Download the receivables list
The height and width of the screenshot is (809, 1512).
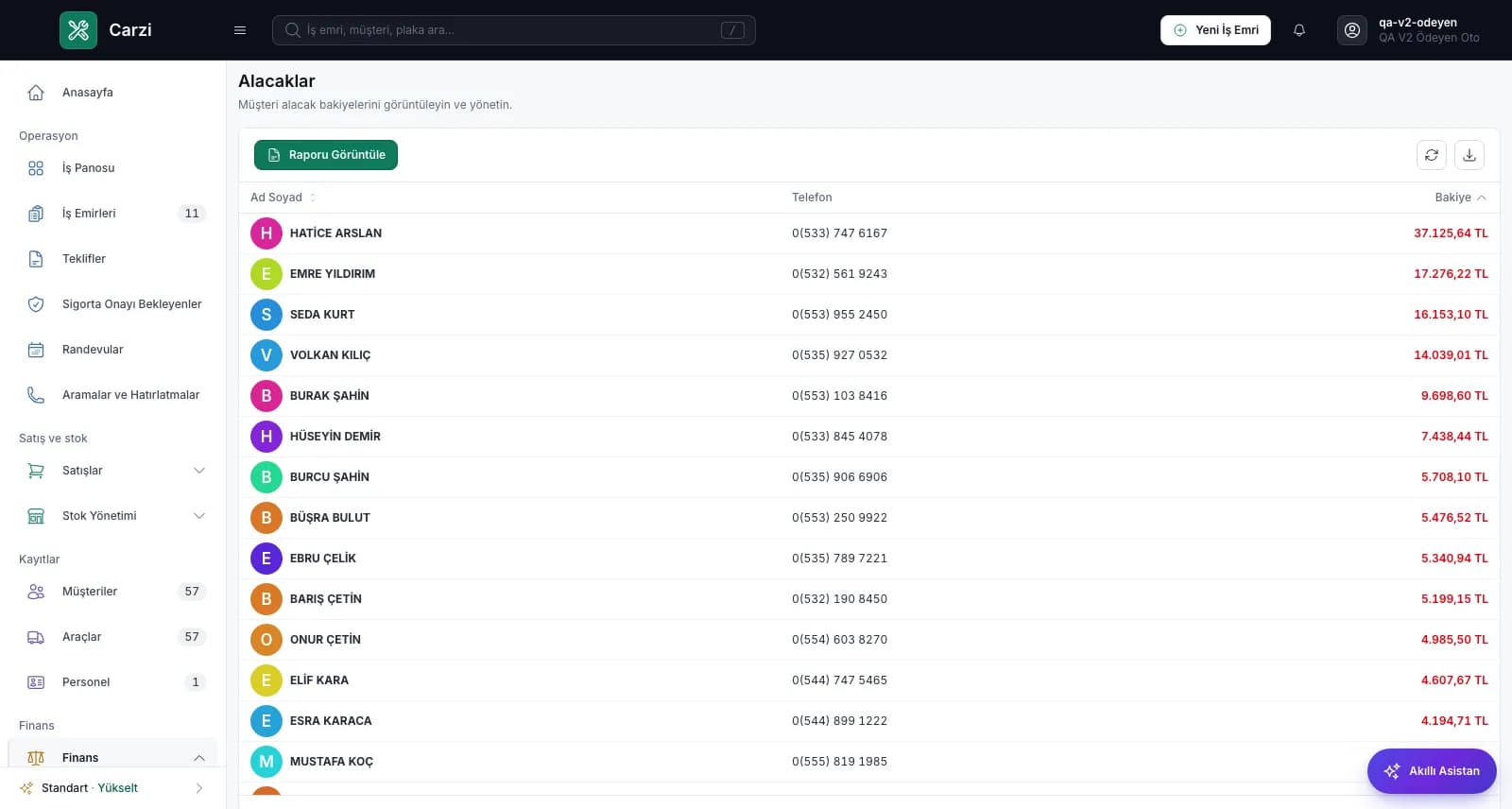pyautogui.click(x=1469, y=155)
